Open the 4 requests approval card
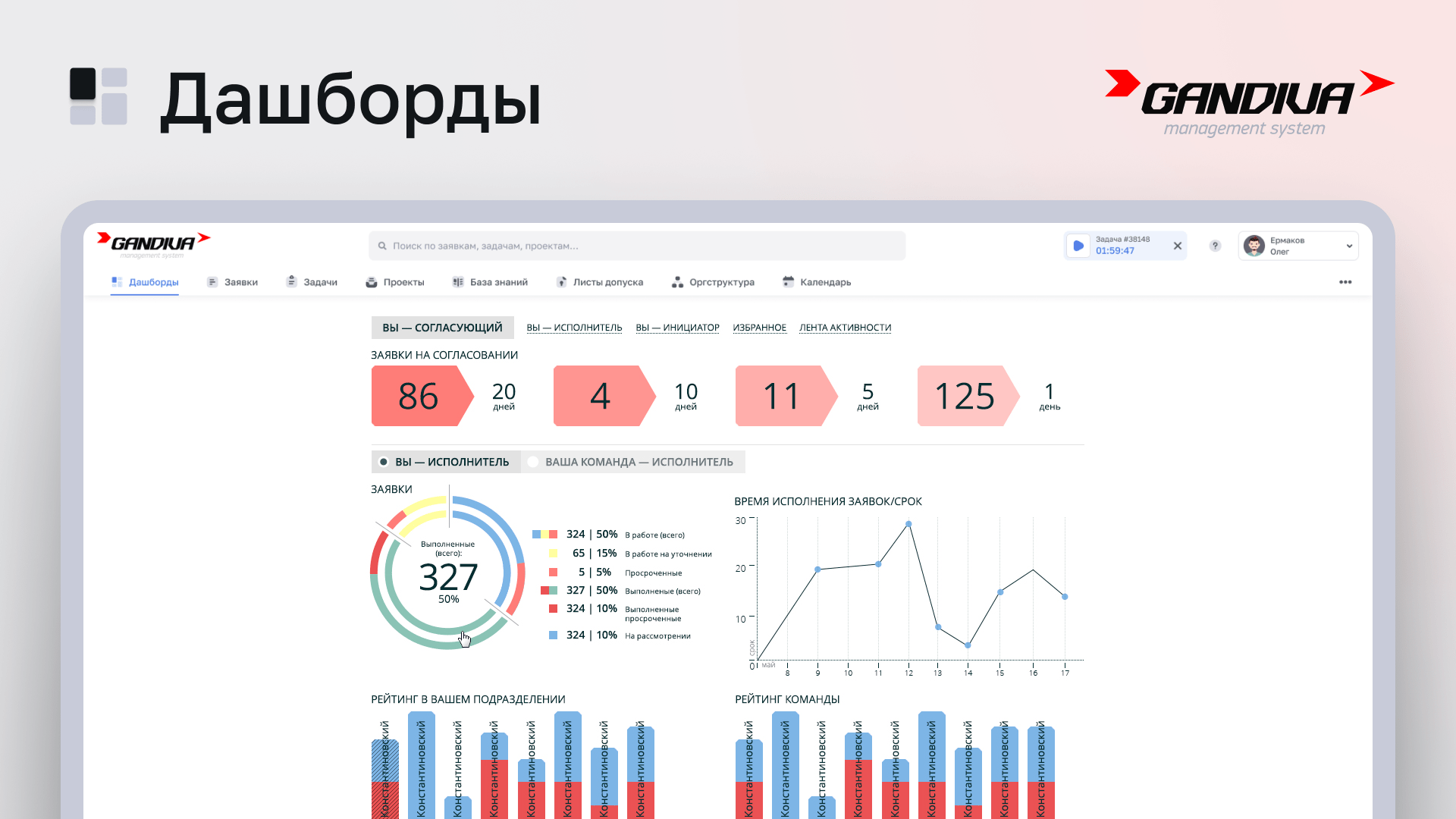Screen dimensions: 1456x819 [604, 396]
